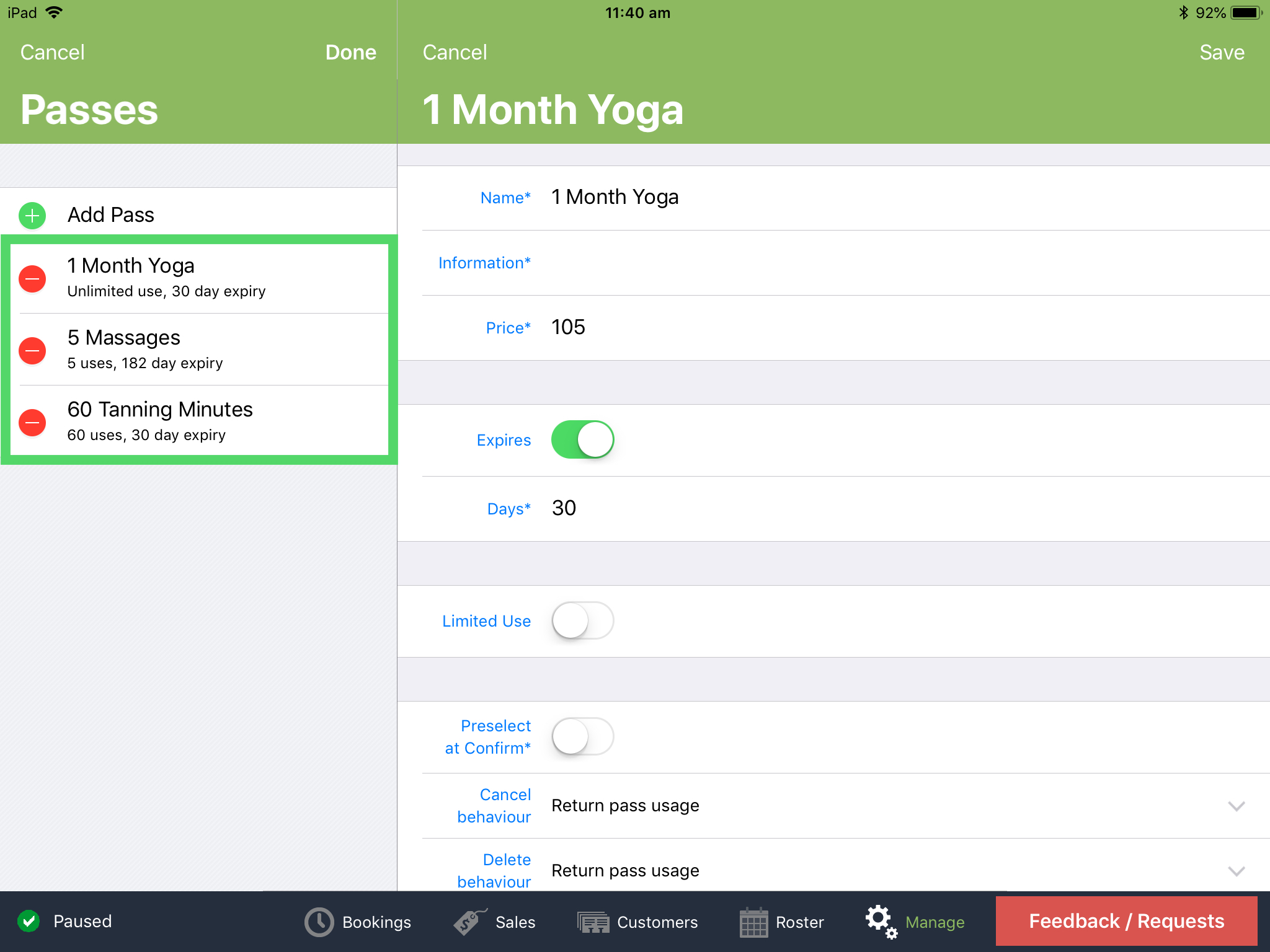
Task: Tap Cancel in the 1 Month Yoga editor
Action: pyautogui.click(x=455, y=52)
